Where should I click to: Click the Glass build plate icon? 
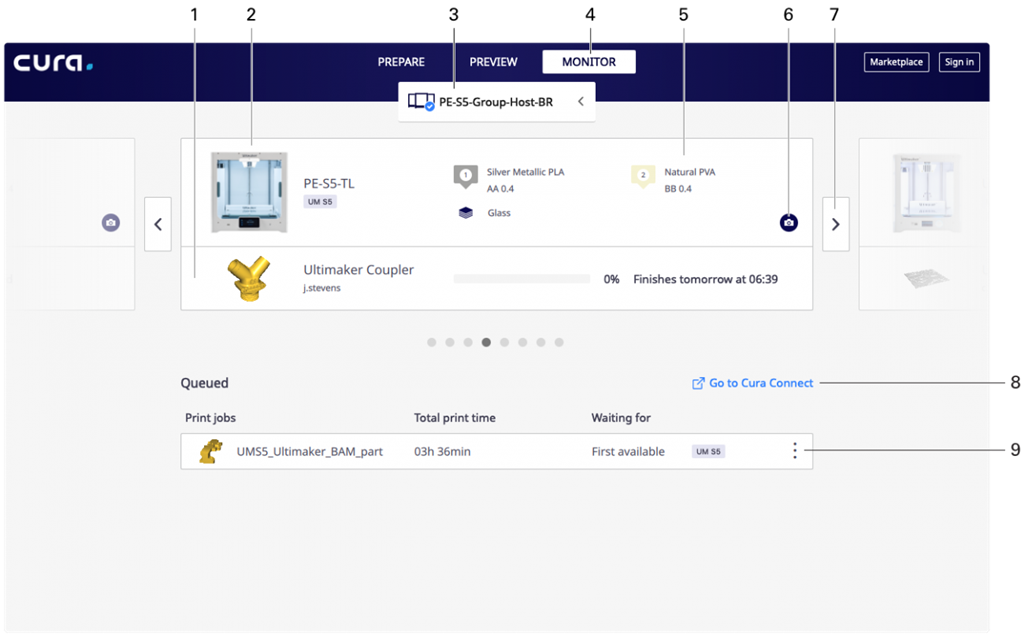[465, 213]
